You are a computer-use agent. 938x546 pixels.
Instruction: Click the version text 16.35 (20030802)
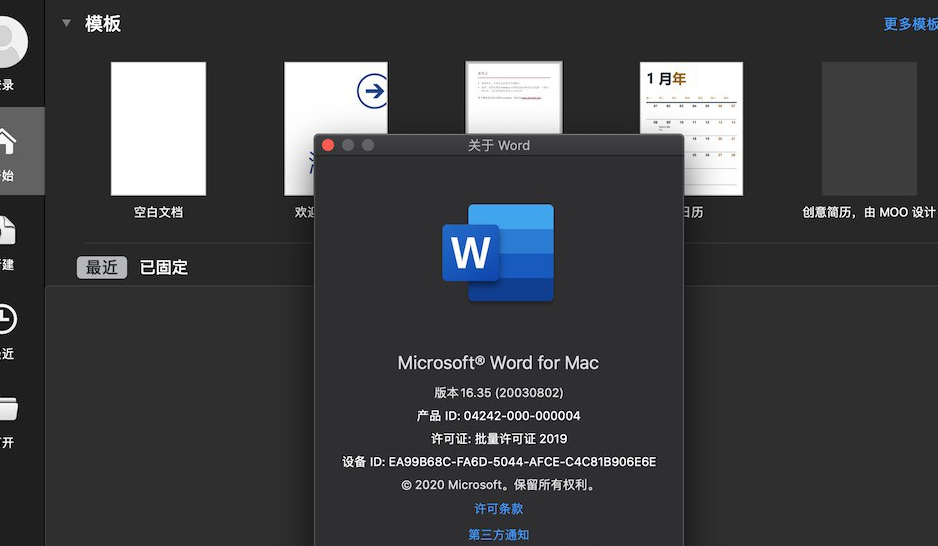498,393
